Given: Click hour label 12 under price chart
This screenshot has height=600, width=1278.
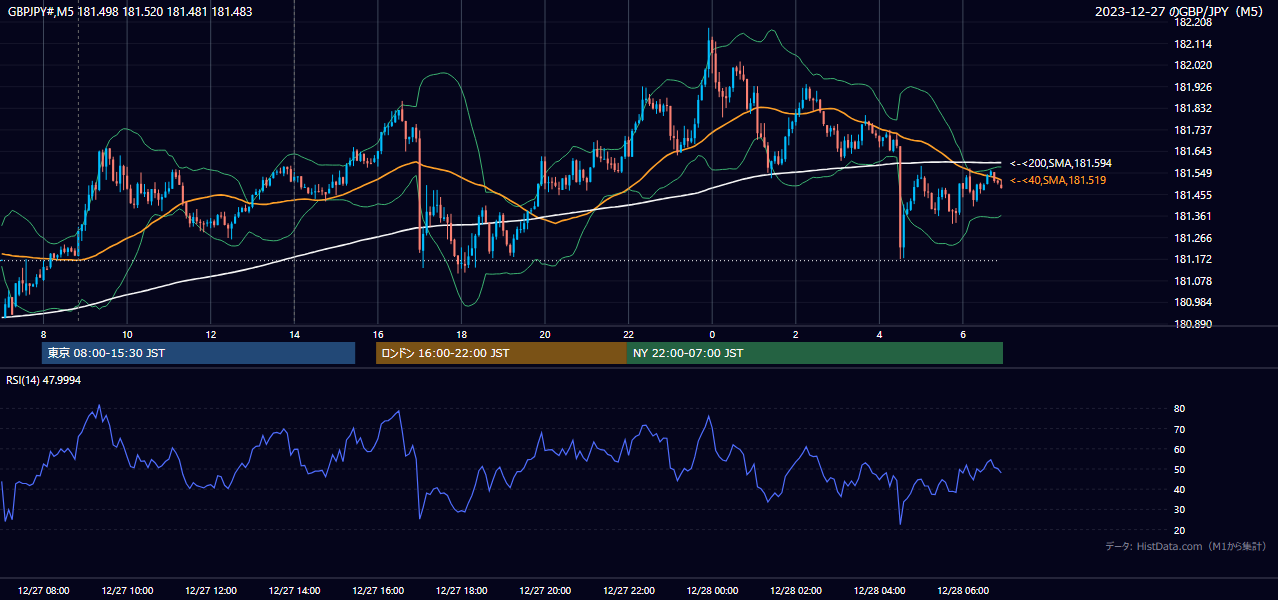Looking at the screenshot, I should [210, 334].
